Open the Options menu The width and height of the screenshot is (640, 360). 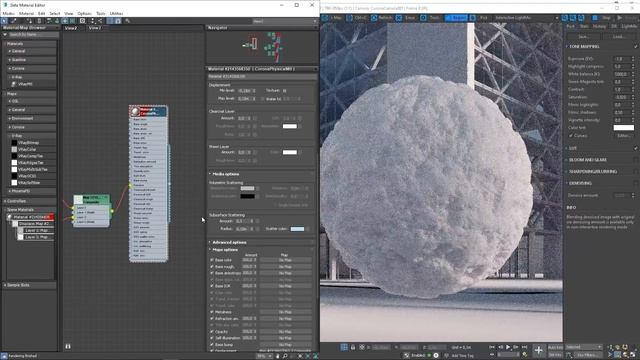84,13
